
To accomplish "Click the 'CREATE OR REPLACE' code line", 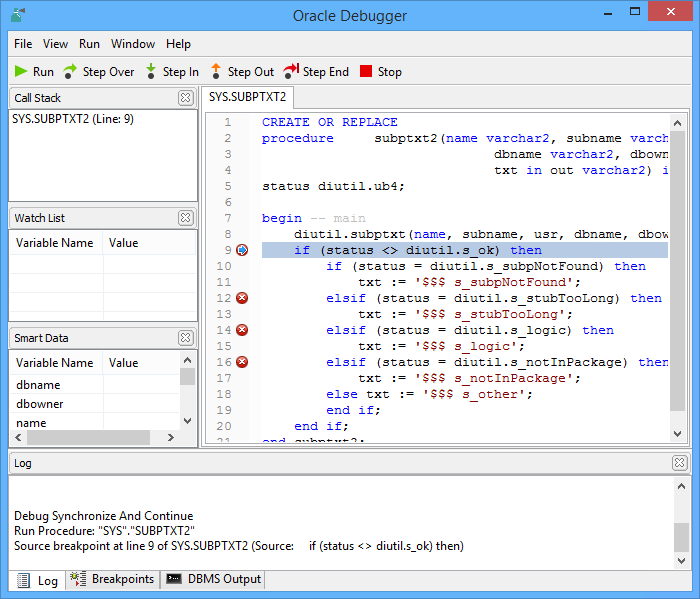I will [x=329, y=122].
